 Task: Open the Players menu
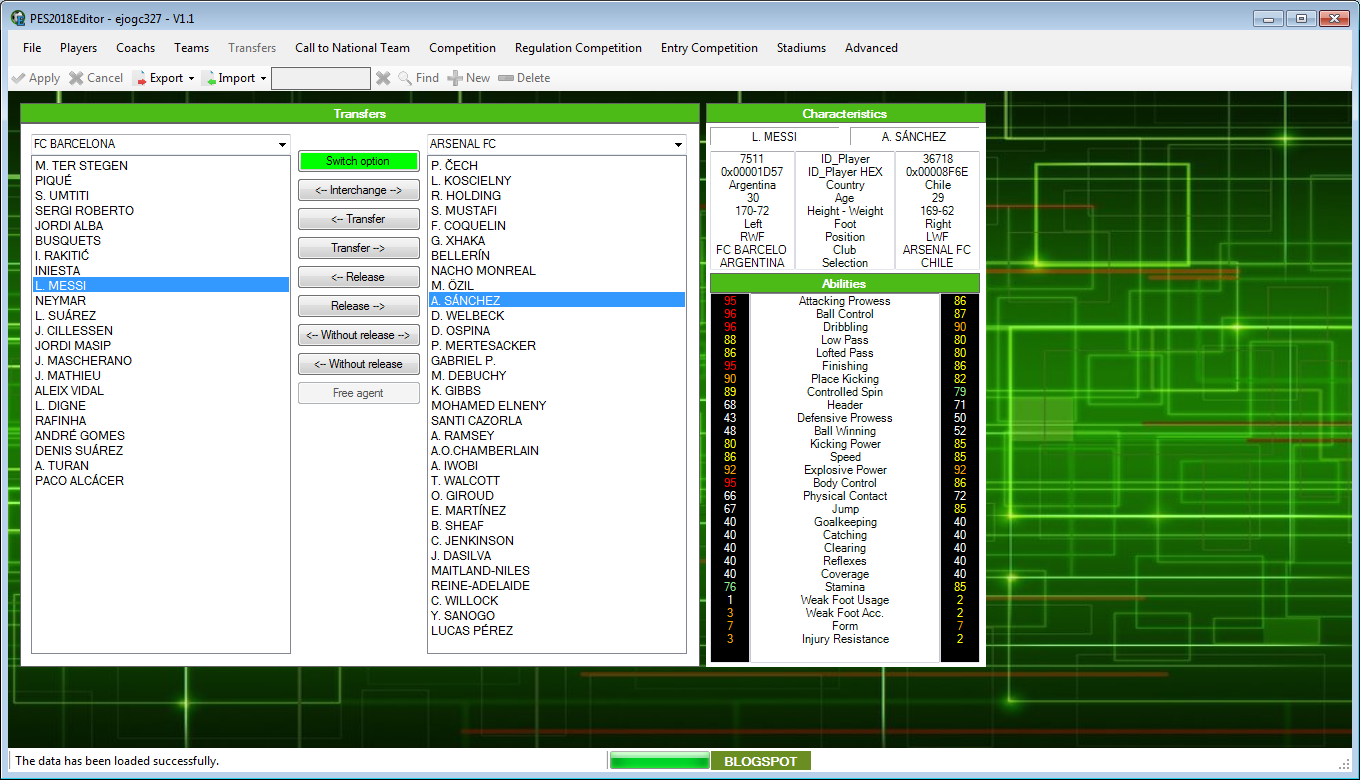(x=79, y=48)
